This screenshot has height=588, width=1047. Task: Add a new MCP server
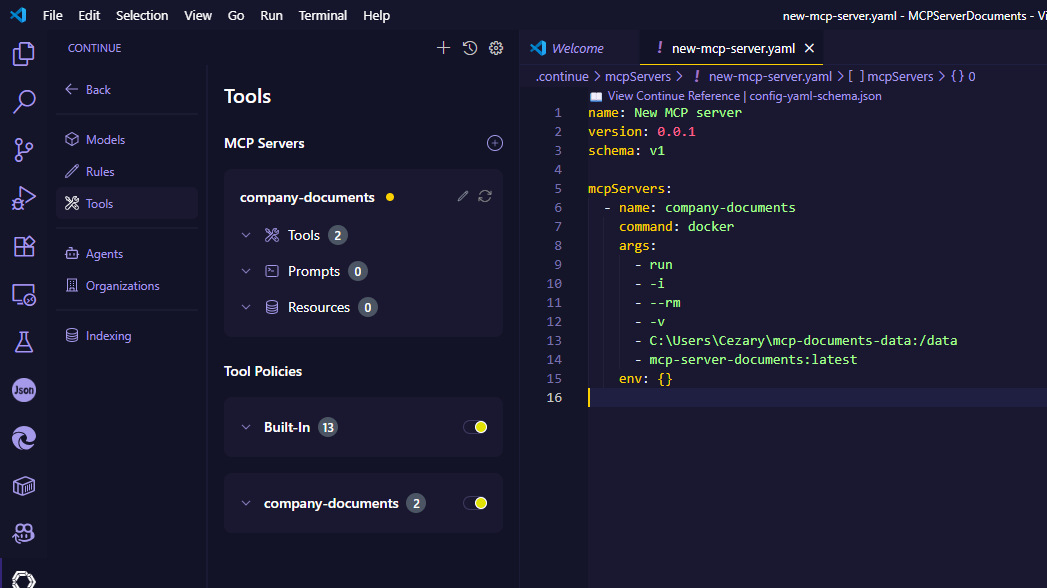(x=495, y=143)
